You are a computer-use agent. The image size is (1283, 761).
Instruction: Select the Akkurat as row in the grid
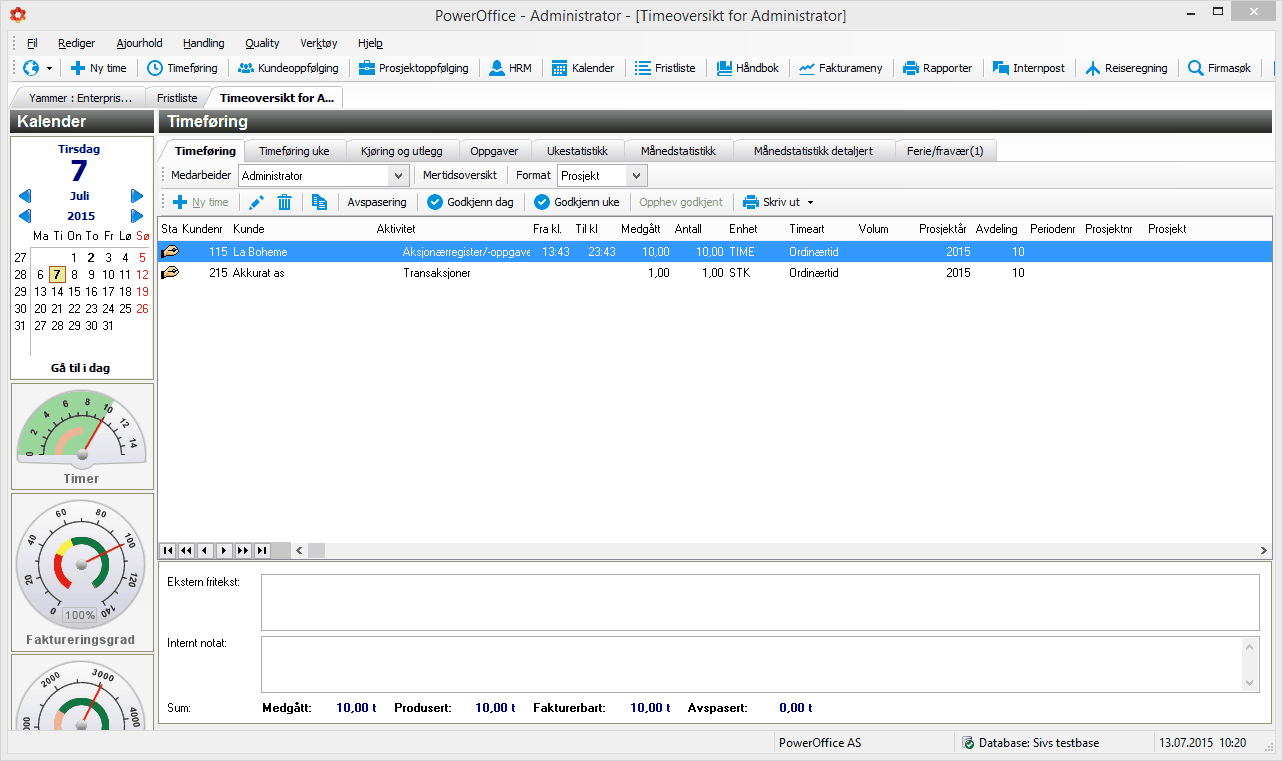715,273
